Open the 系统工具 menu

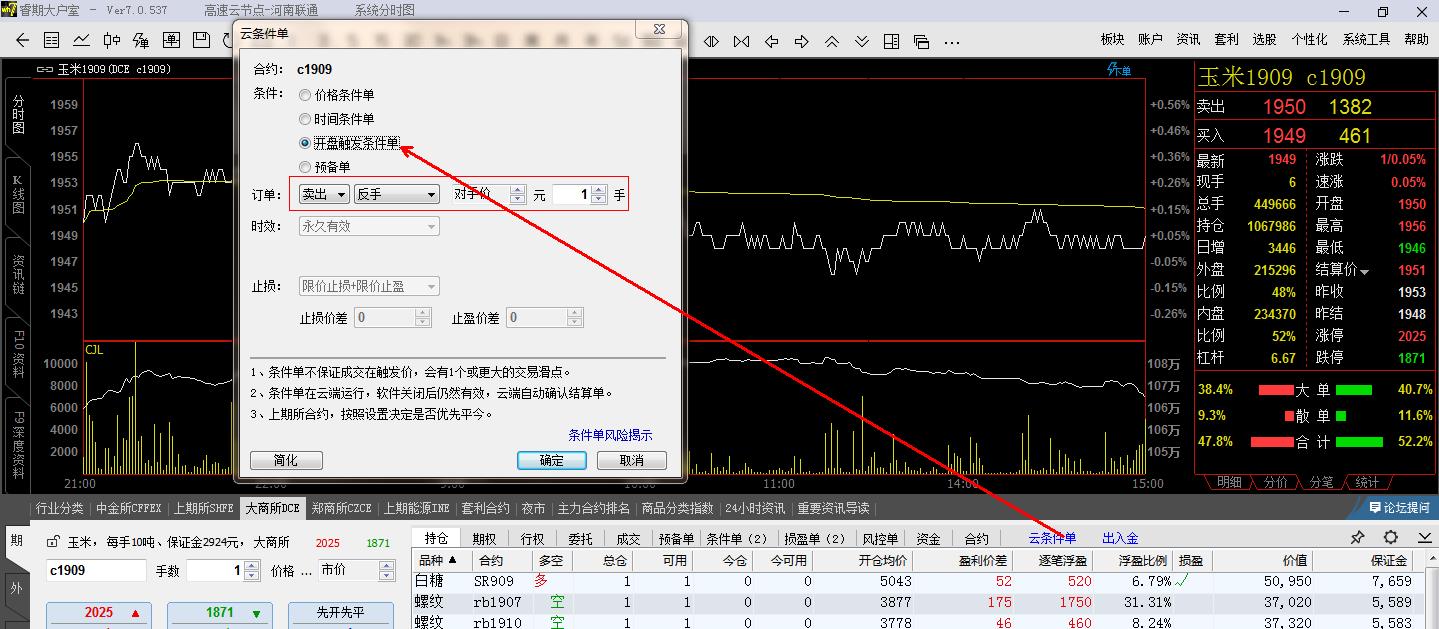click(x=1366, y=39)
